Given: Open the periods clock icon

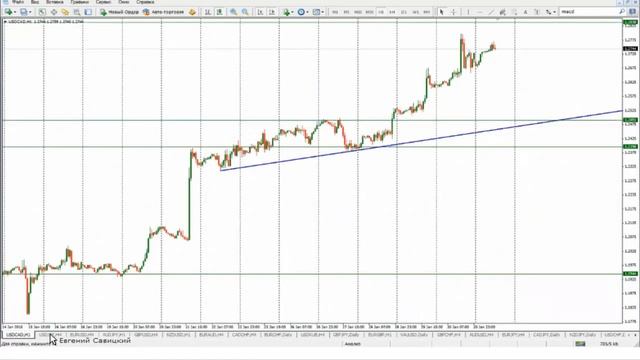Looking at the screenshot, I should click(301, 12).
